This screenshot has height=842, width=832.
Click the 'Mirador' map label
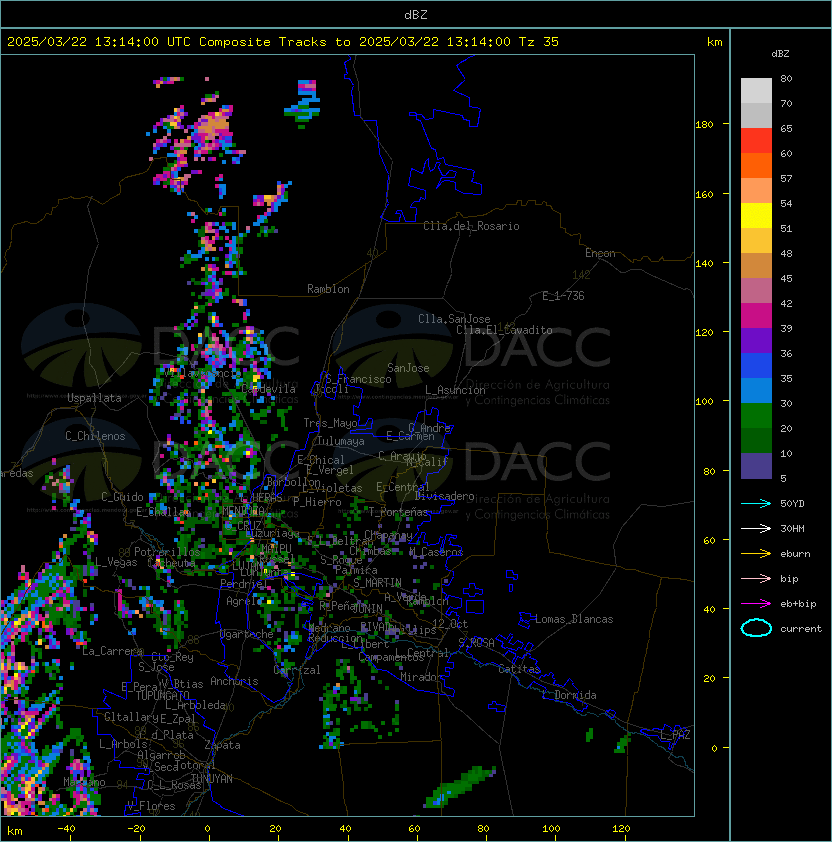tap(422, 677)
